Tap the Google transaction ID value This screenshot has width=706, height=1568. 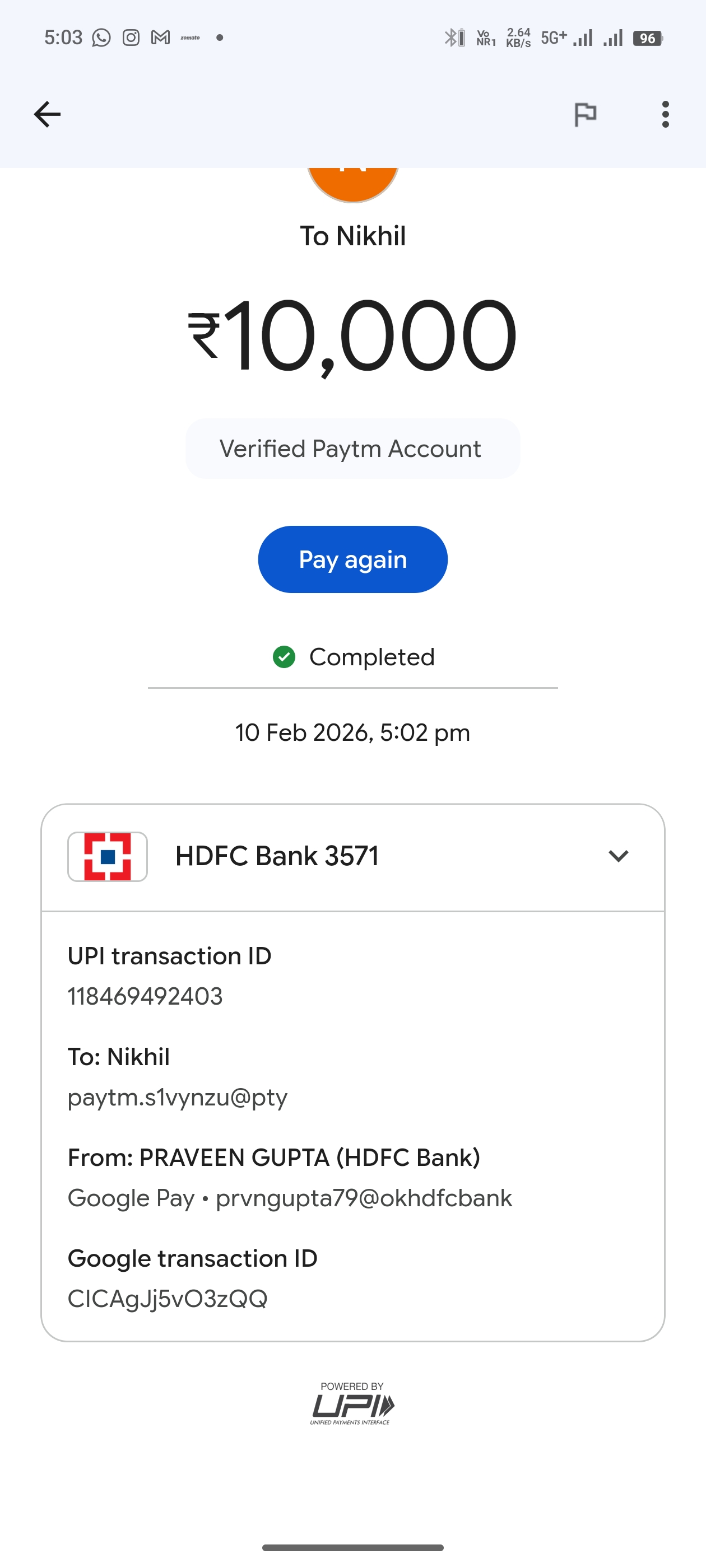(x=168, y=1299)
